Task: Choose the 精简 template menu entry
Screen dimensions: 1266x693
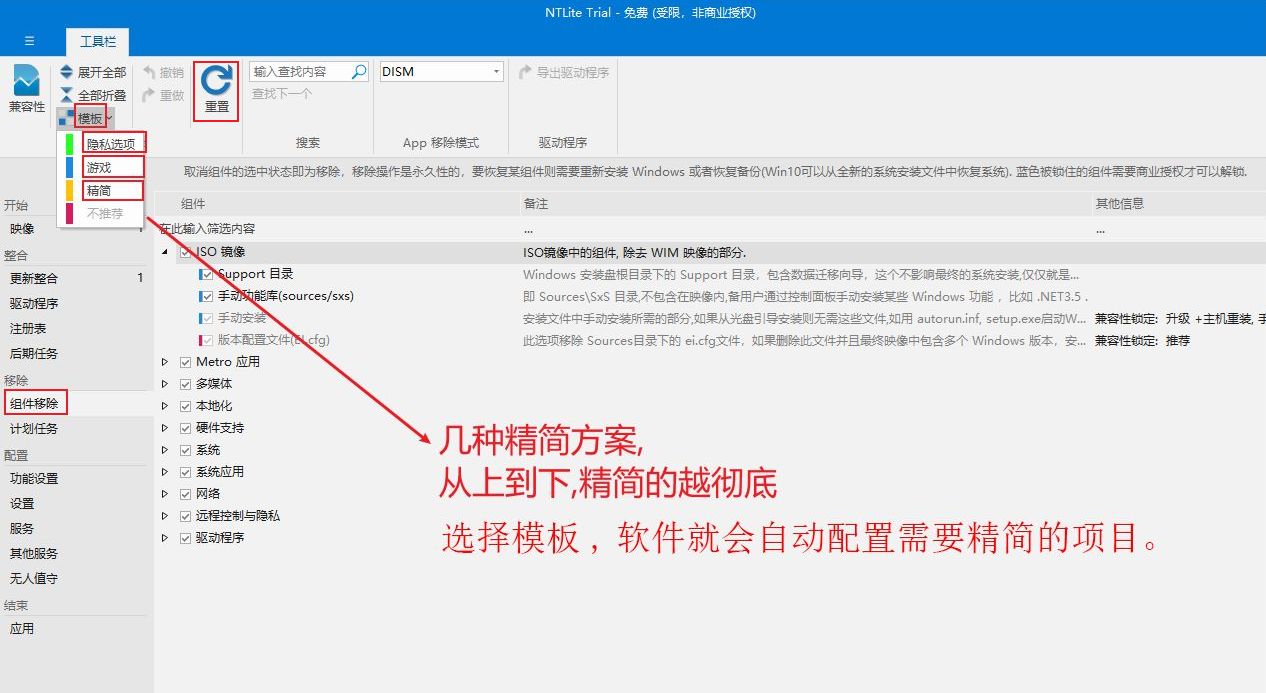Action: pyautogui.click(x=99, y=190)
